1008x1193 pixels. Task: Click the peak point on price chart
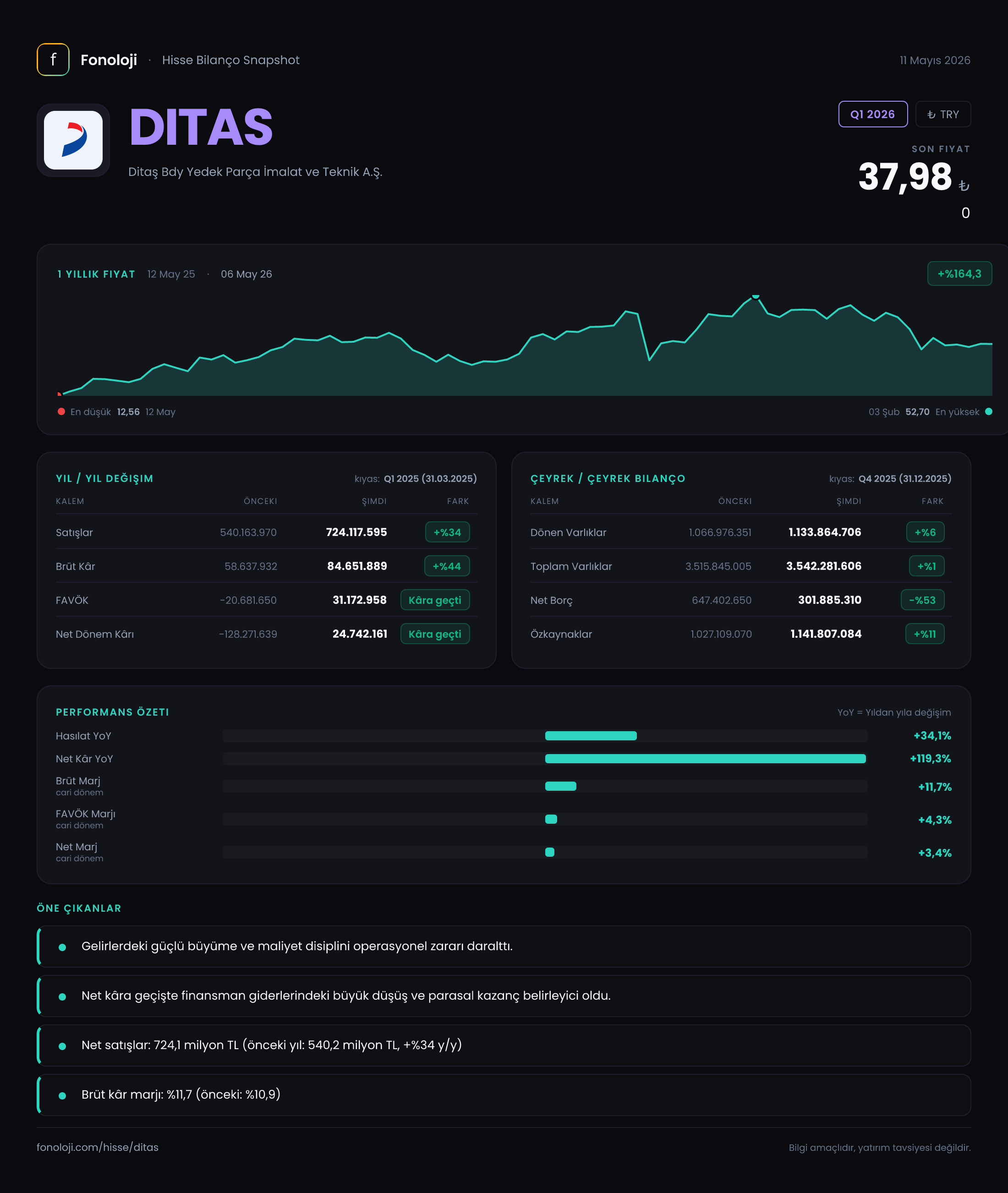pyautogui.click(x=756, y=296)
